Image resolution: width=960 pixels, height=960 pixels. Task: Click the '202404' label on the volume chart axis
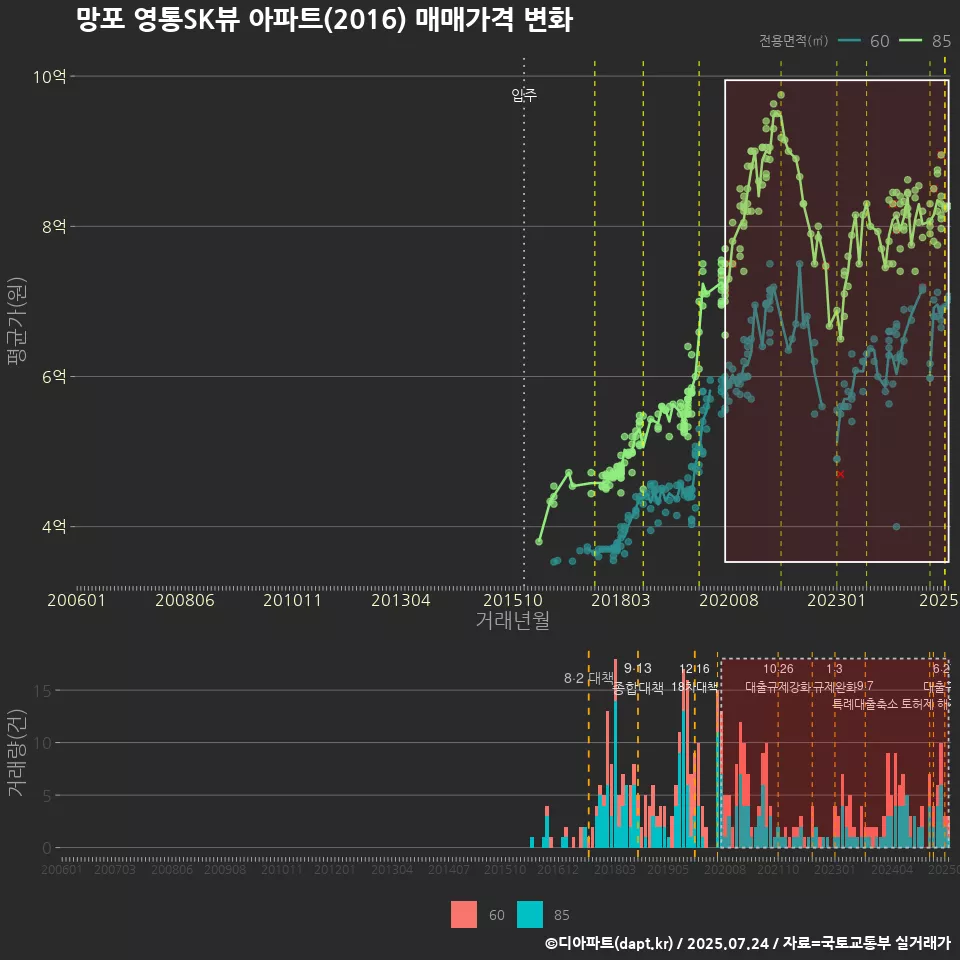pyautogui.click(x=892, y=869)
